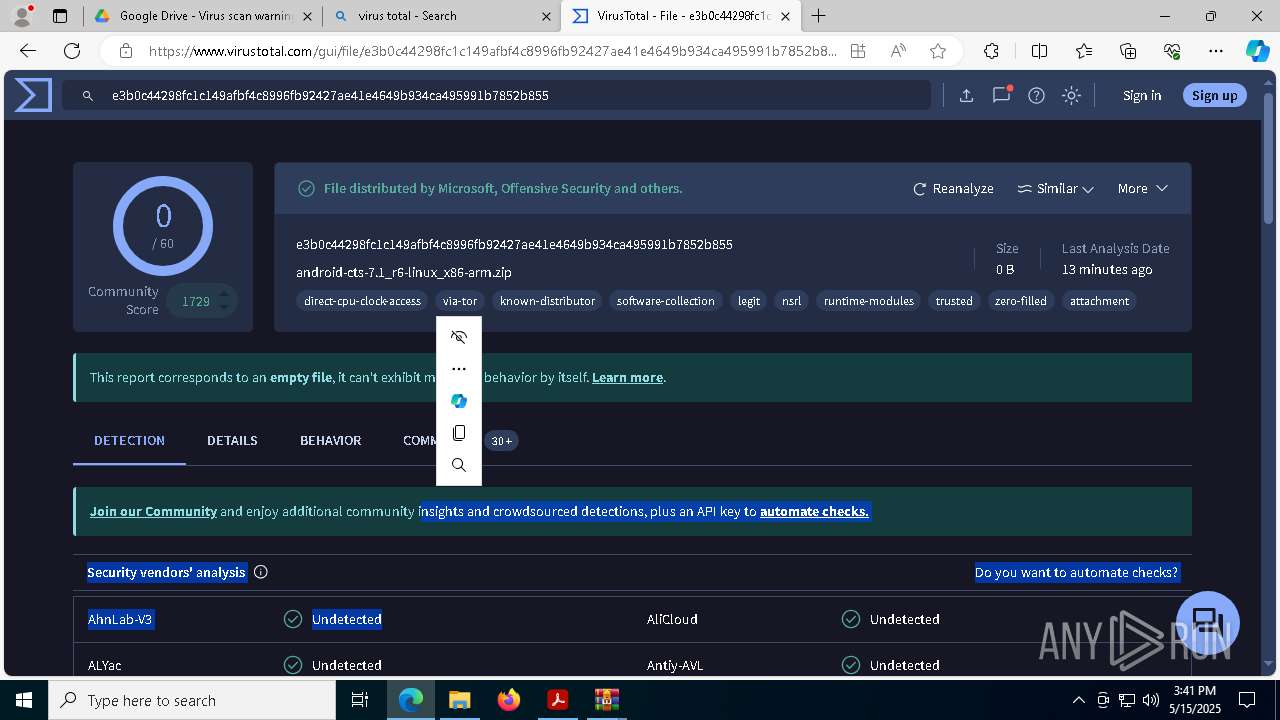
Task: Toggle Edge split screen icon
Action: point(1039,51)
